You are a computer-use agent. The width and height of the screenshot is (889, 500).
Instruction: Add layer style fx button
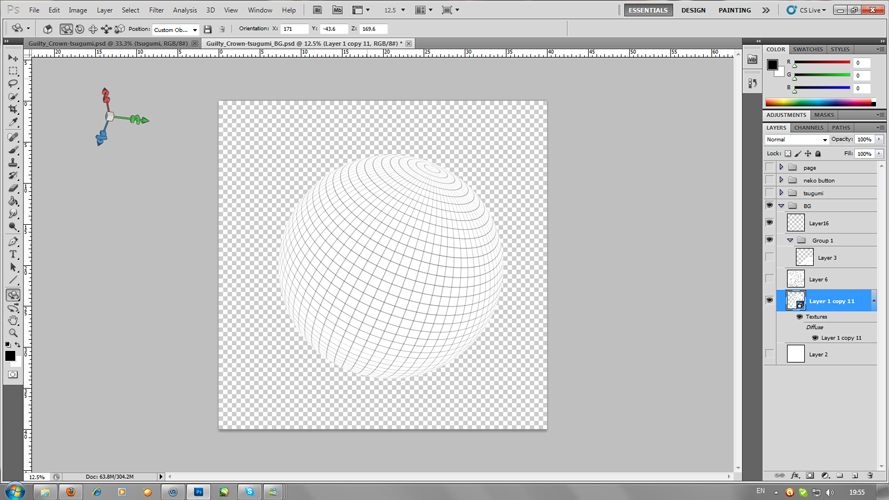tap(795, 476)
